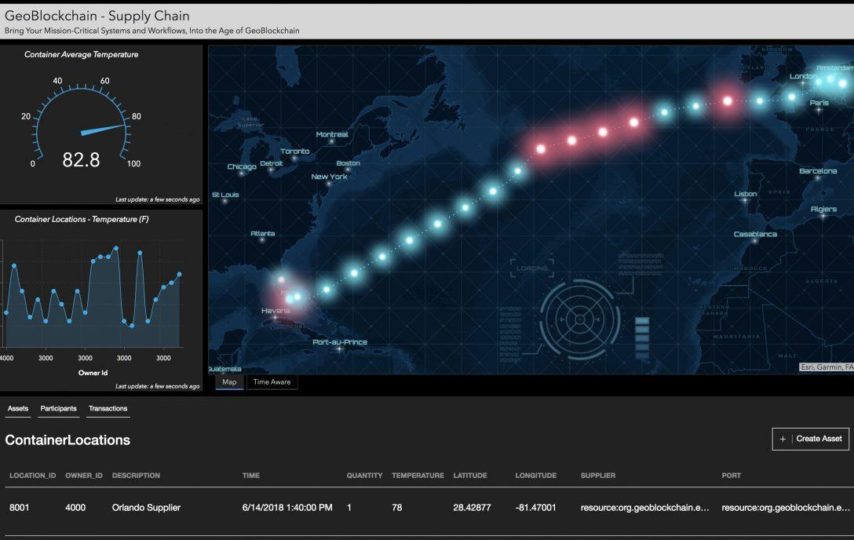Click the Barcelona label on the map
This screenshot has width=854, height=540.
(x=818, y=171)
